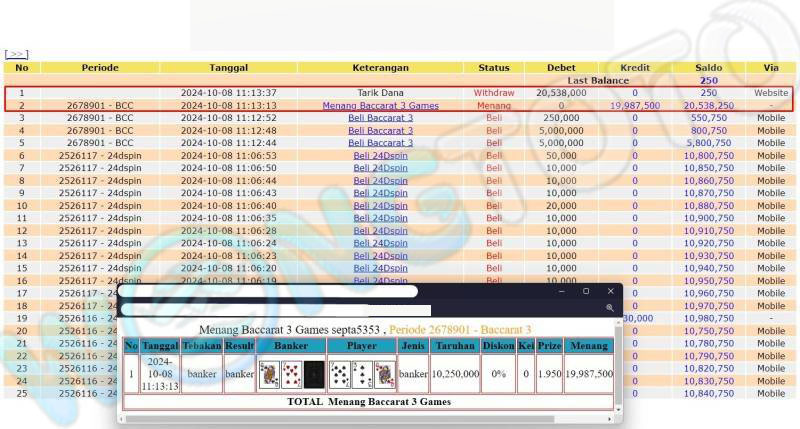This screenshot has width=800, height=429.
Task: Minimize the Baccarat result popup window
Action: click(x=561, y=292)
